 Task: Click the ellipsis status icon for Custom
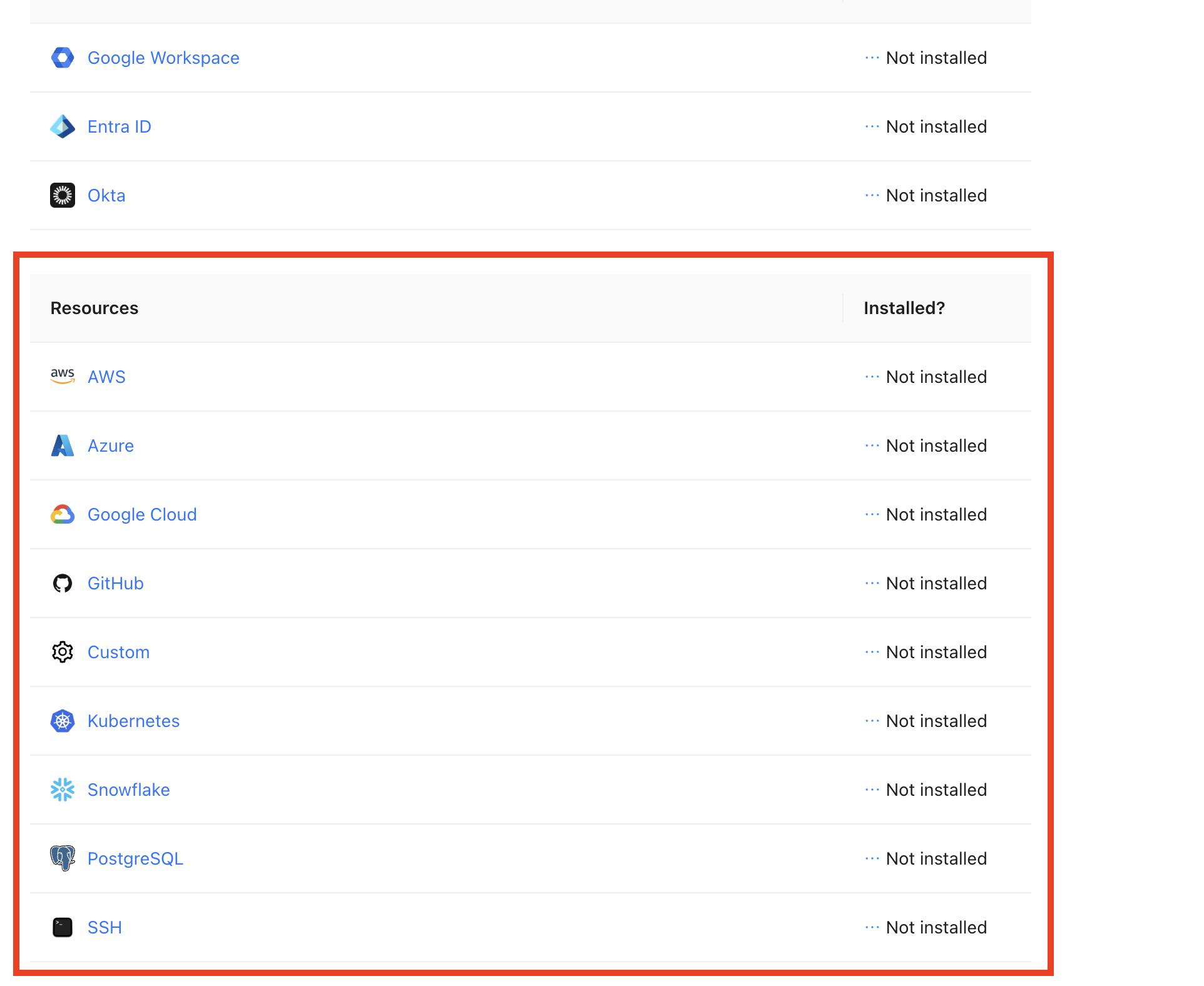872,652
